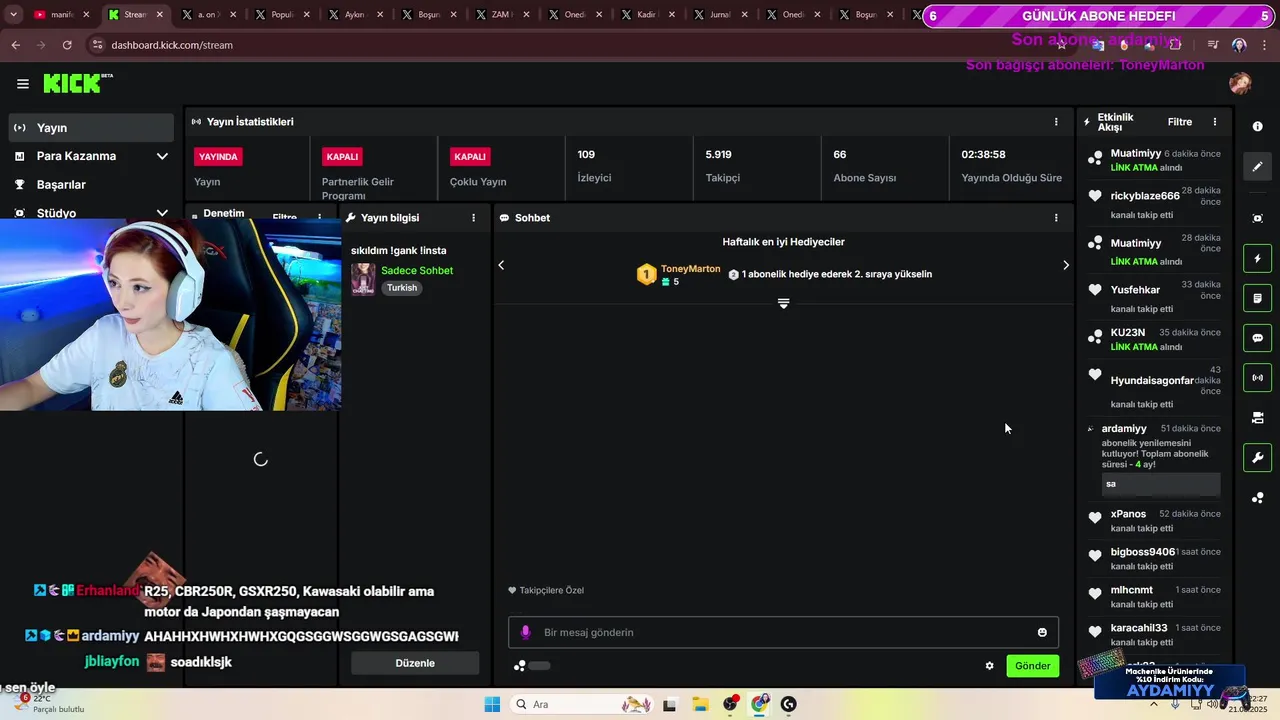Viewport: 1280px width, 720px height.
Task: Click the Windows taskbar Ara search box
Action: (582, 704)
